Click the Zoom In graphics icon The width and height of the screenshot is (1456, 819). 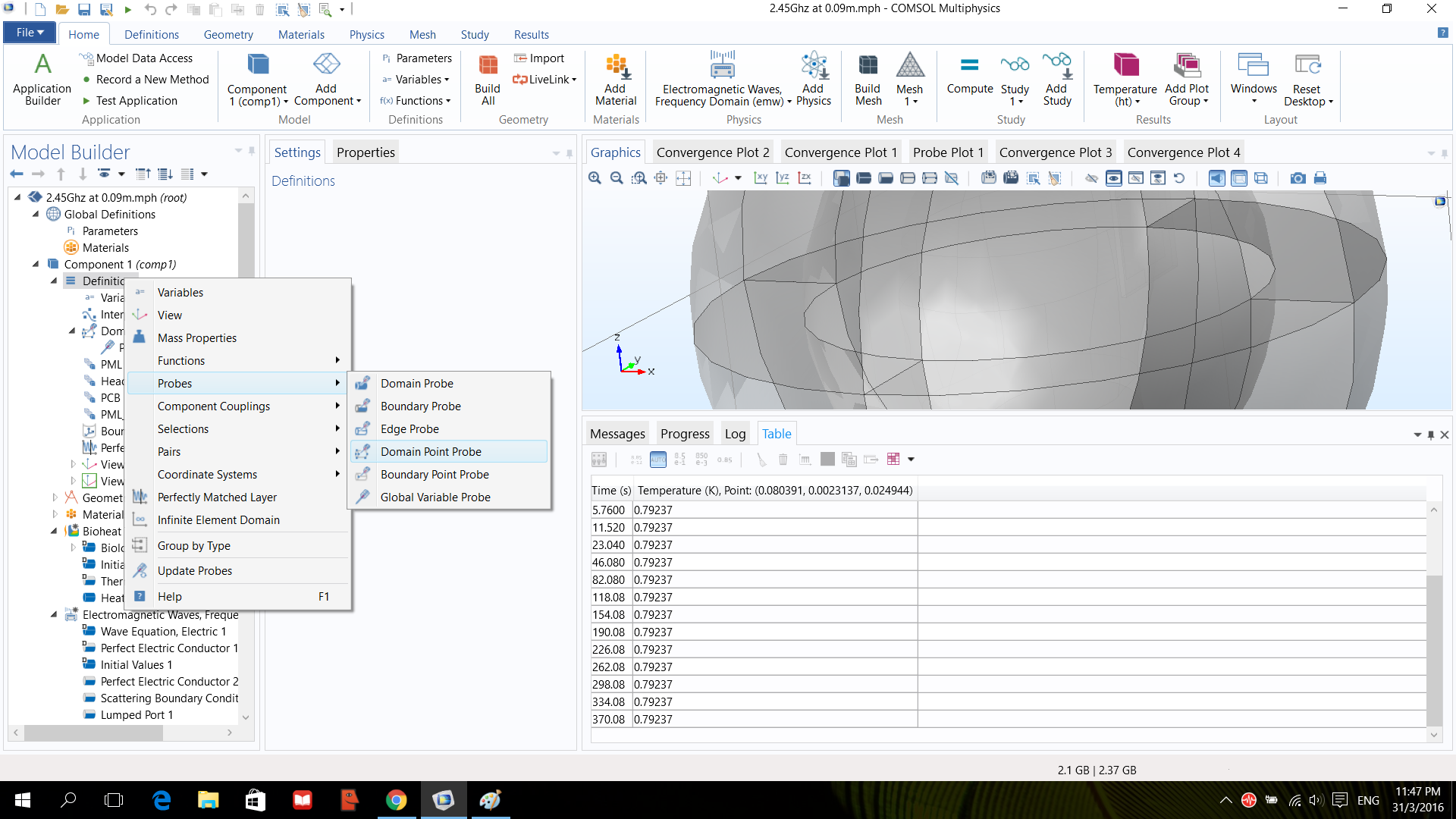click(595, 178)
